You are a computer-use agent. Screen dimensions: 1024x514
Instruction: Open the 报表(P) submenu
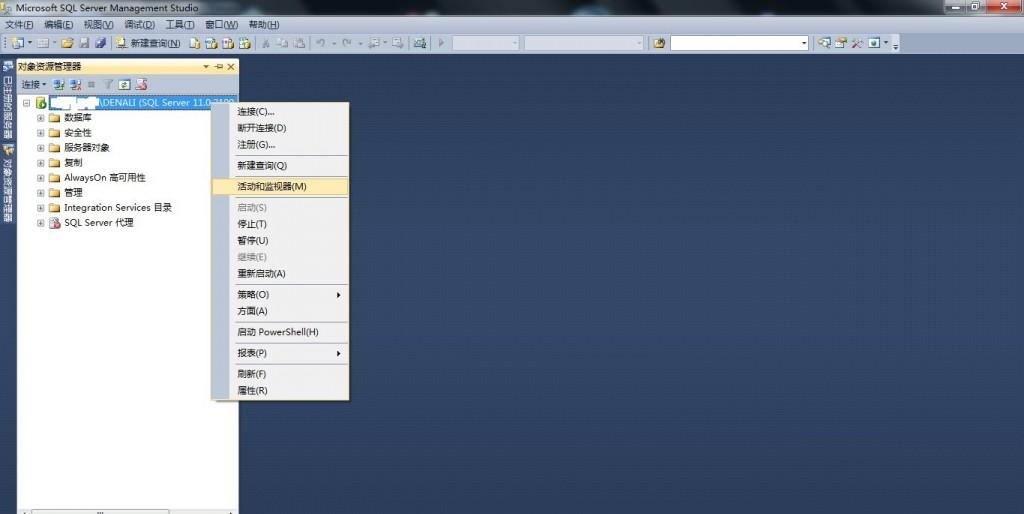coord(280,353)
